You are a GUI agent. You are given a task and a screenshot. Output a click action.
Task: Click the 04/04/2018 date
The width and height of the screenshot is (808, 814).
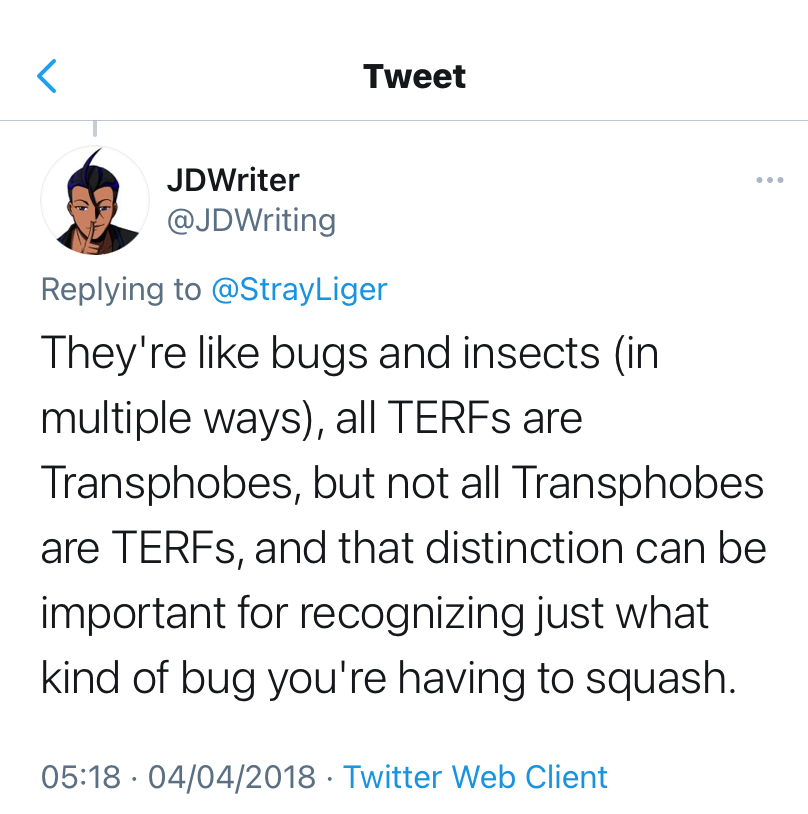232,777
